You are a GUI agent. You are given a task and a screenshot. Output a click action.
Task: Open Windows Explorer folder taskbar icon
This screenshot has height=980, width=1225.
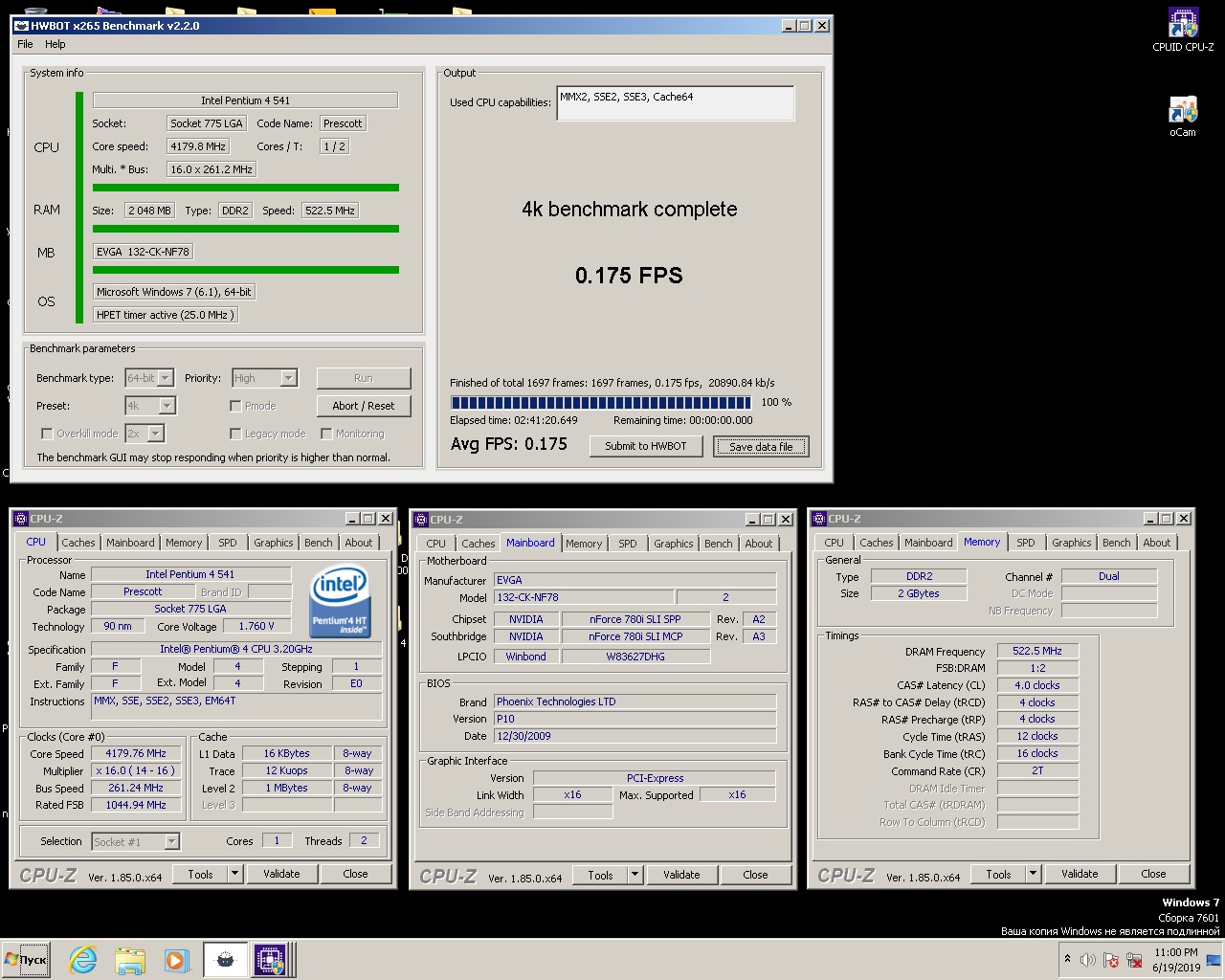coord(130,959)
